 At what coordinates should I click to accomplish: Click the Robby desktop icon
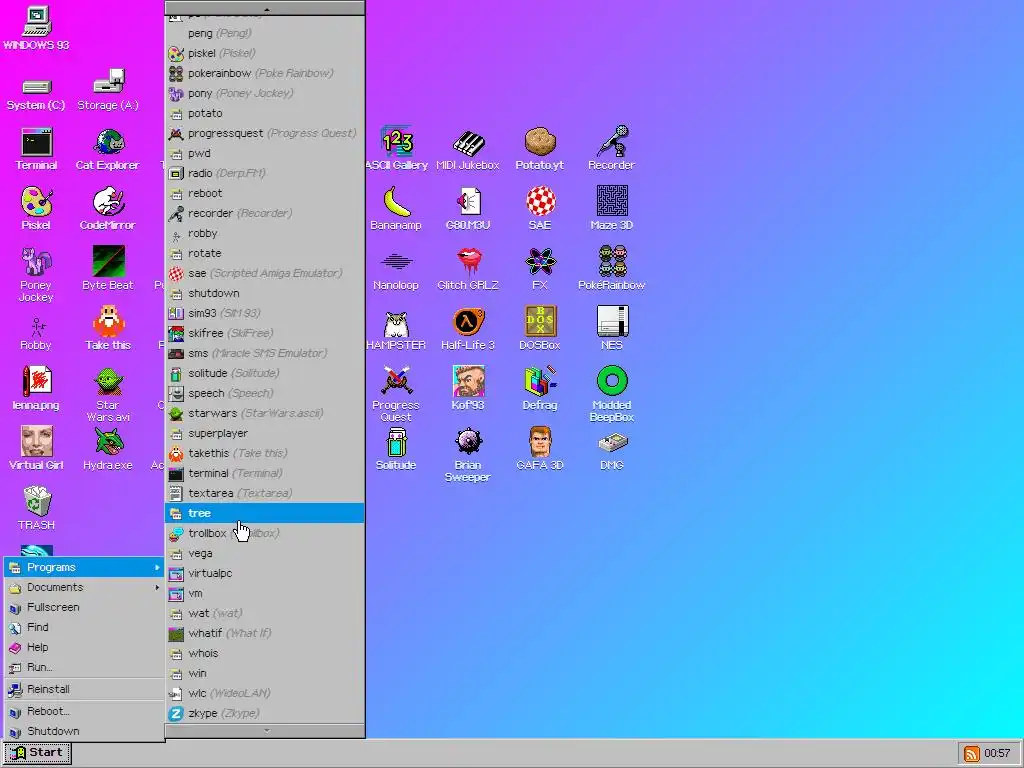click(36, 334)
